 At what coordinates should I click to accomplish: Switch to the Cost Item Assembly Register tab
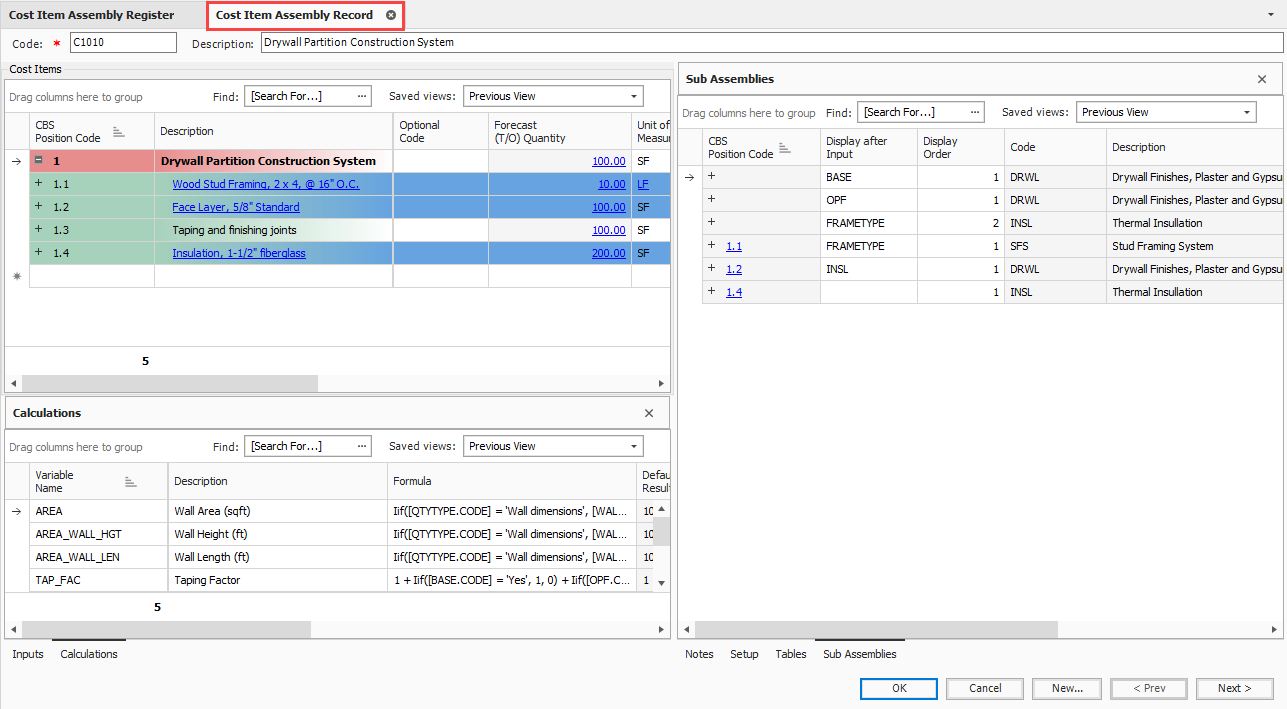point(92,15)
